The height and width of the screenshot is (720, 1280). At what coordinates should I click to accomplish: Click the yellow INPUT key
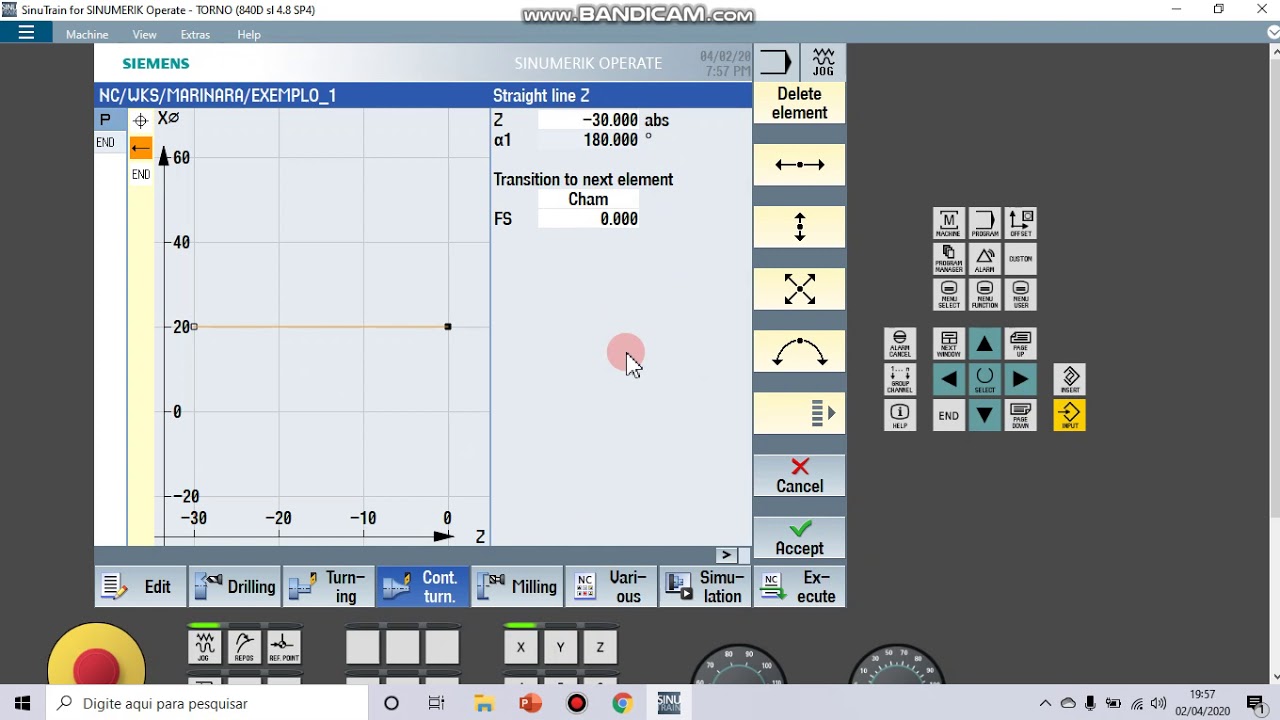point(1070,415)
